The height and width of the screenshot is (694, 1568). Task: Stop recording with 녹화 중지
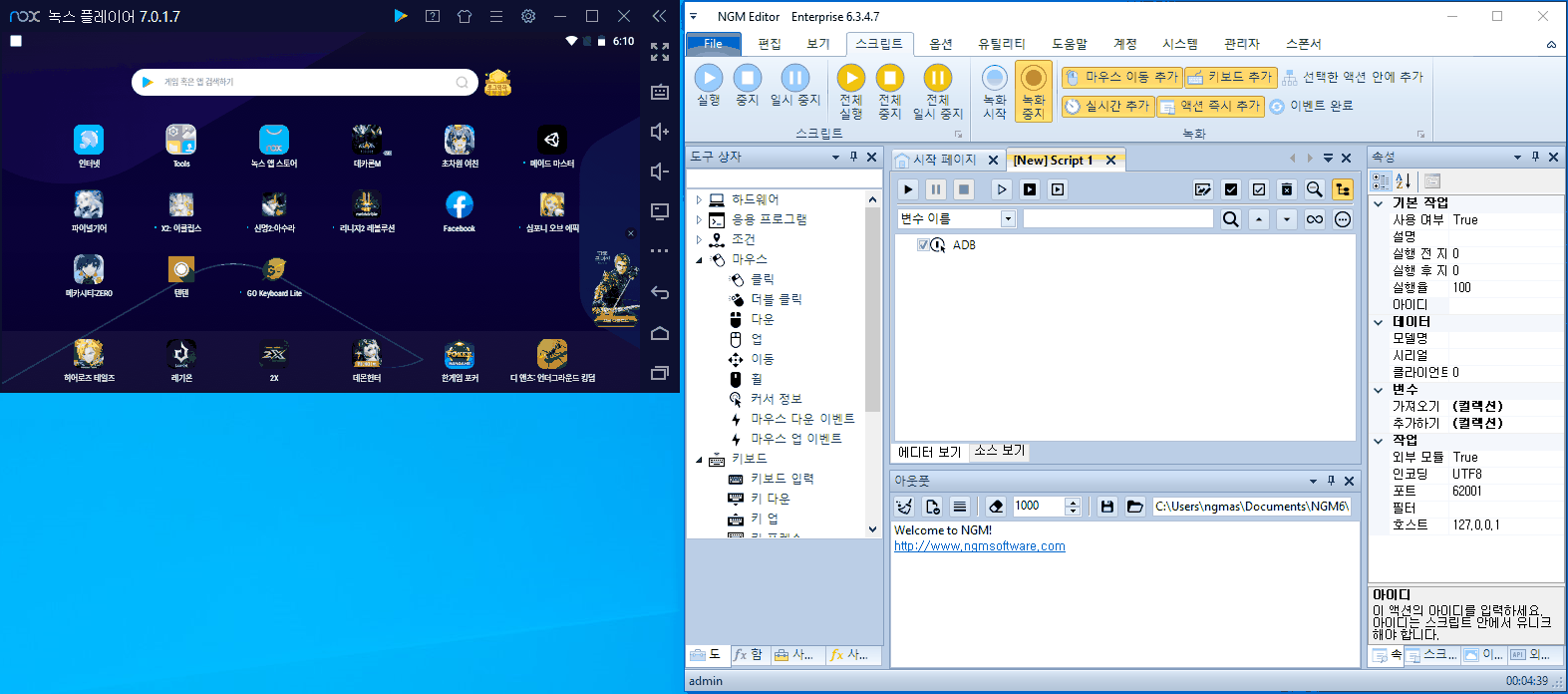pos(1034,92)
